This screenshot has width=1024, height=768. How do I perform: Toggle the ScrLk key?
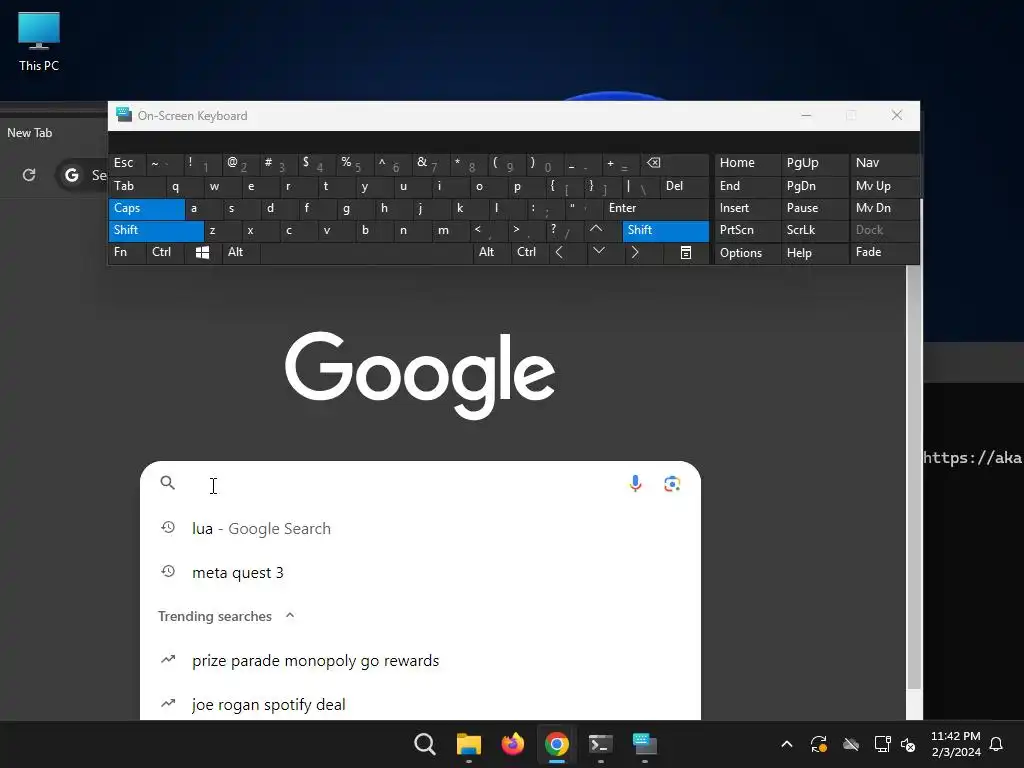[x=814, y=231]
